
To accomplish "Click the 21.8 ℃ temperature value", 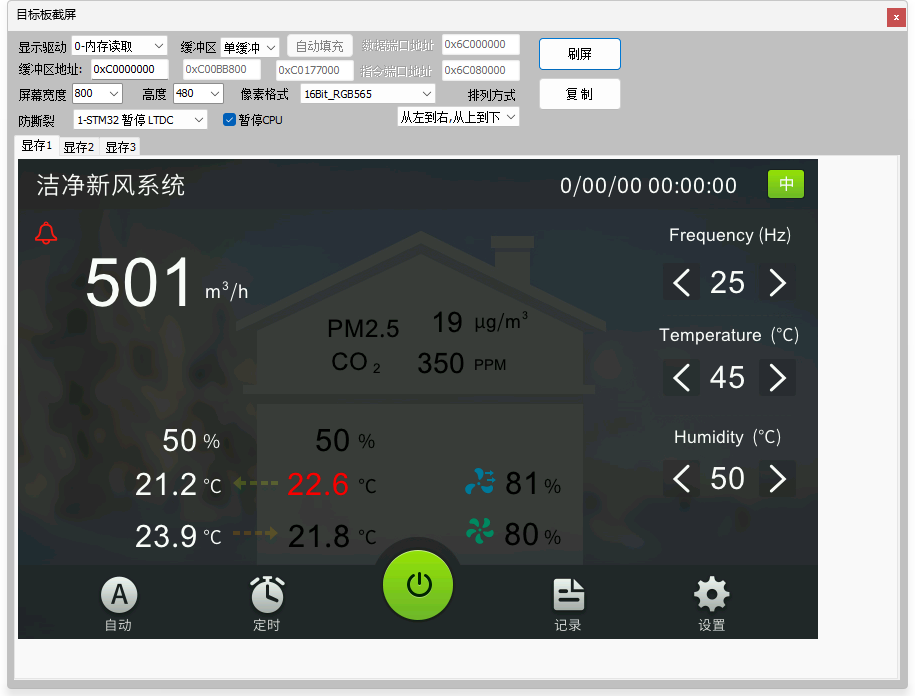I will coord(319,536).
